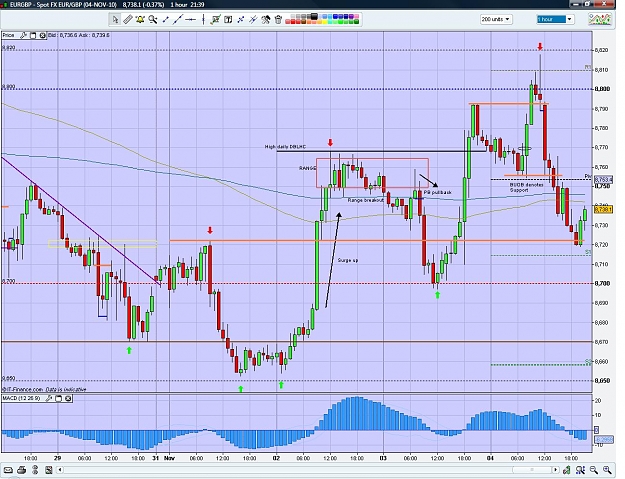This screenshot has width=625, height=479.
Task: Select the rectangle drawing tool
Action: pyautogui.click(x=216, y=19)
